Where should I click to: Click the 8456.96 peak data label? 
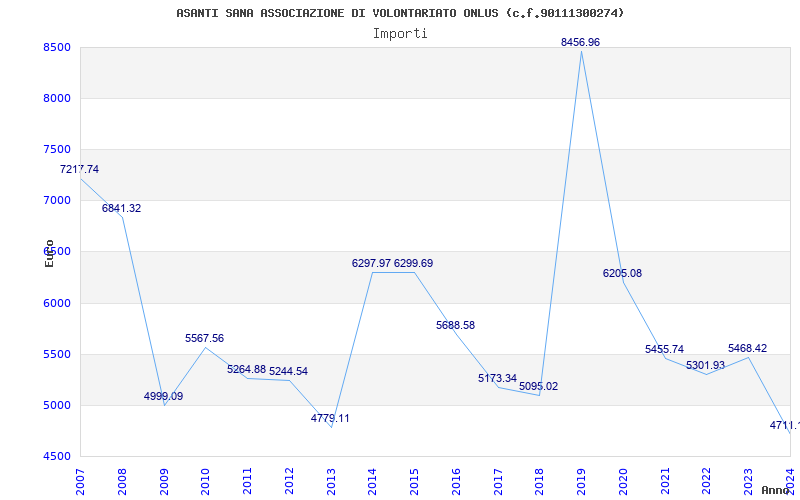[x=580, y=42]
